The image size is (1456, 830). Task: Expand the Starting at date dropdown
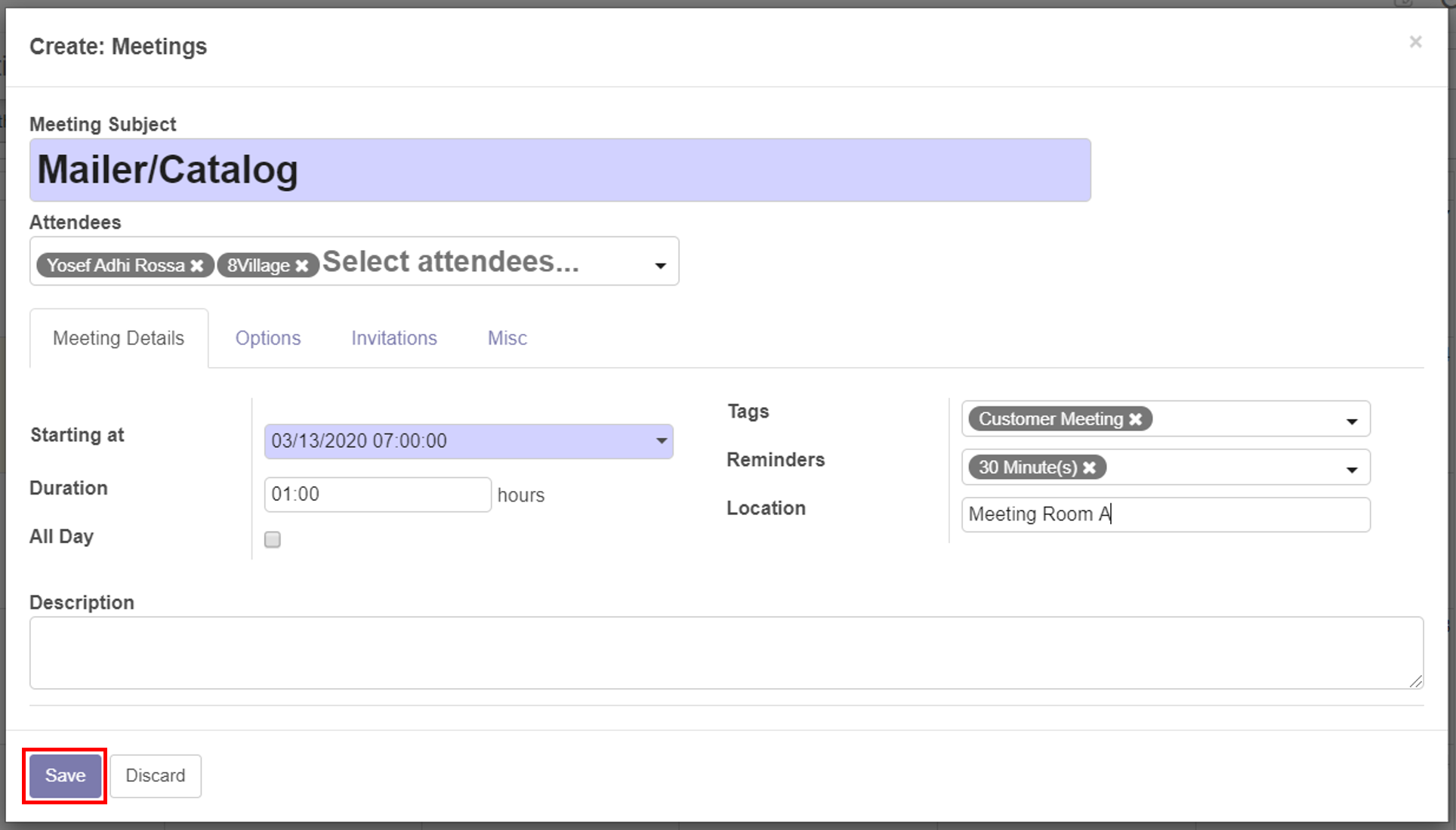point(661,441)
